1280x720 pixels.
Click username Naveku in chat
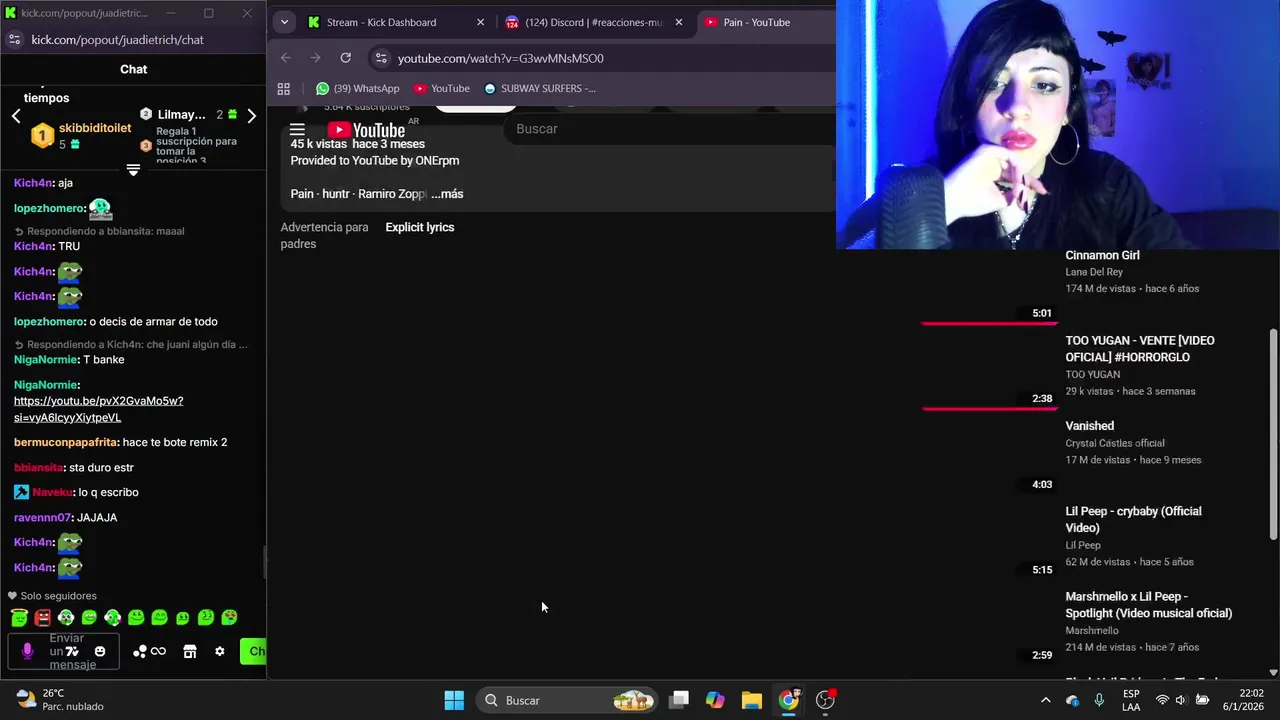click(53, 492)
